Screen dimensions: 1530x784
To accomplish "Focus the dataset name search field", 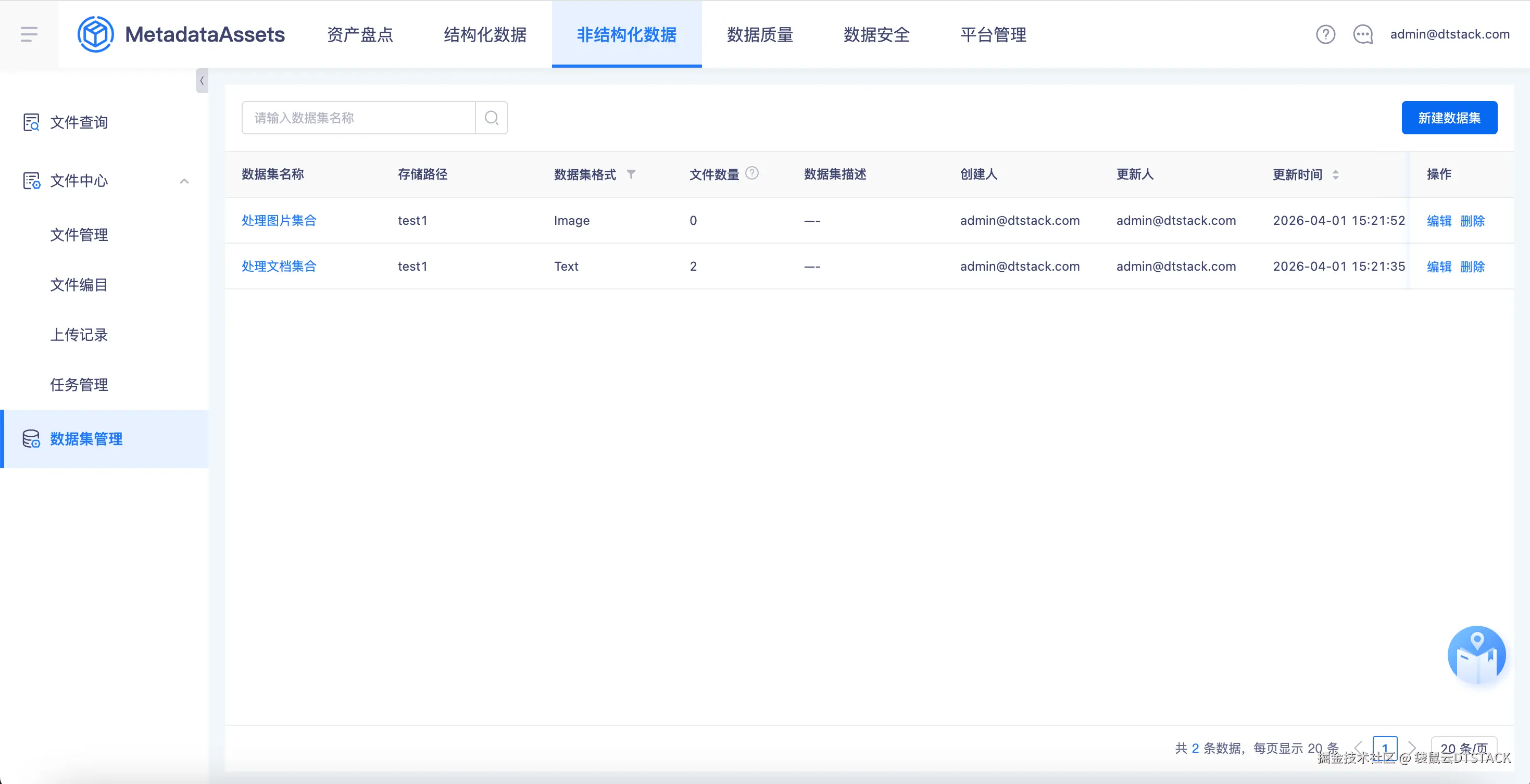I will [x=358, y=118].
